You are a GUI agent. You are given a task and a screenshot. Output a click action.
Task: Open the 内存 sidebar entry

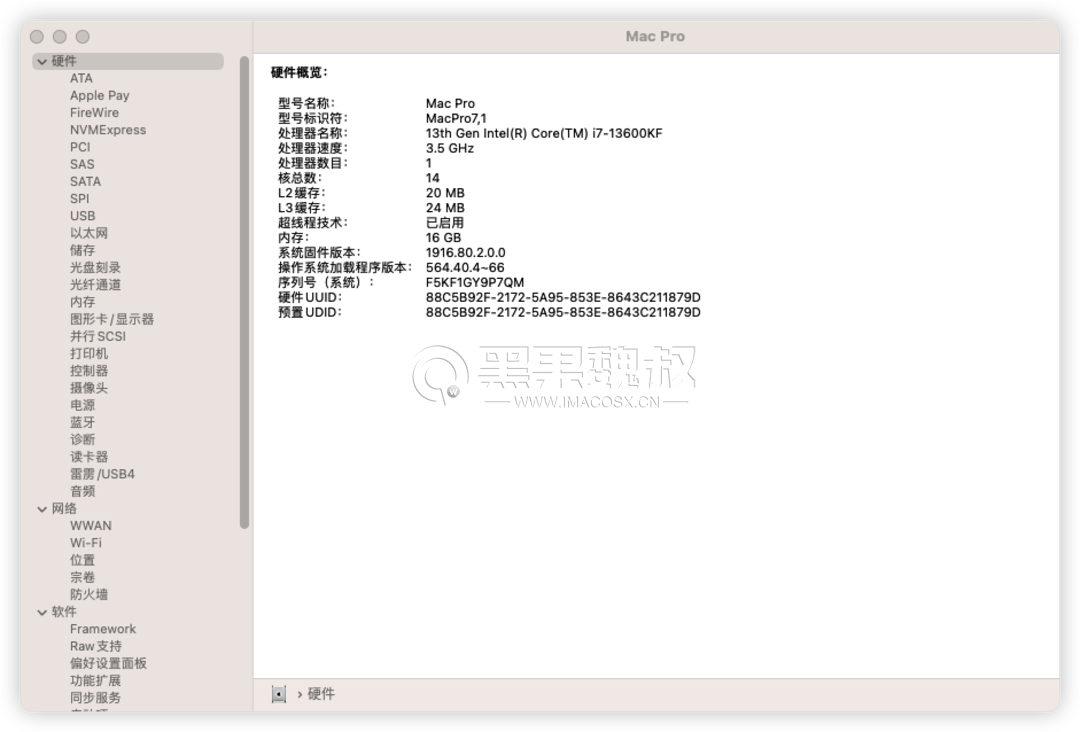[x=83, y=302]
